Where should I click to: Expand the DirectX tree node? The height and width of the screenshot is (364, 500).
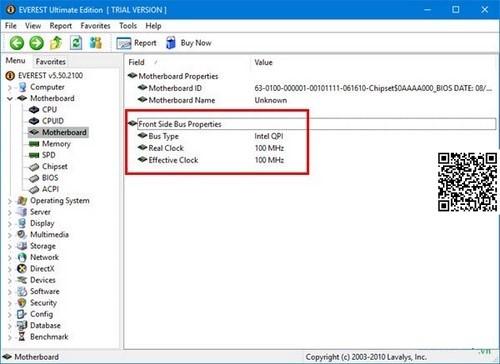click(x=10, y=269)
